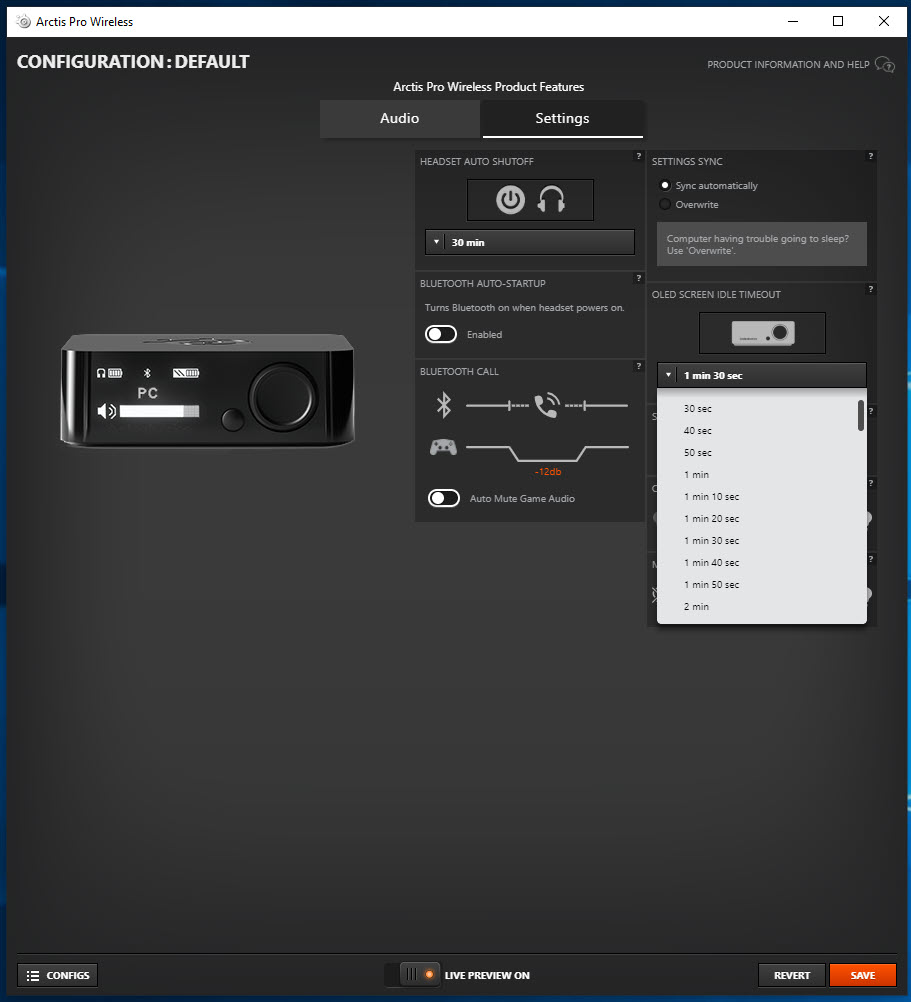Click the timeout list scrollbar thumb
911x1002 pixels.
861,415
